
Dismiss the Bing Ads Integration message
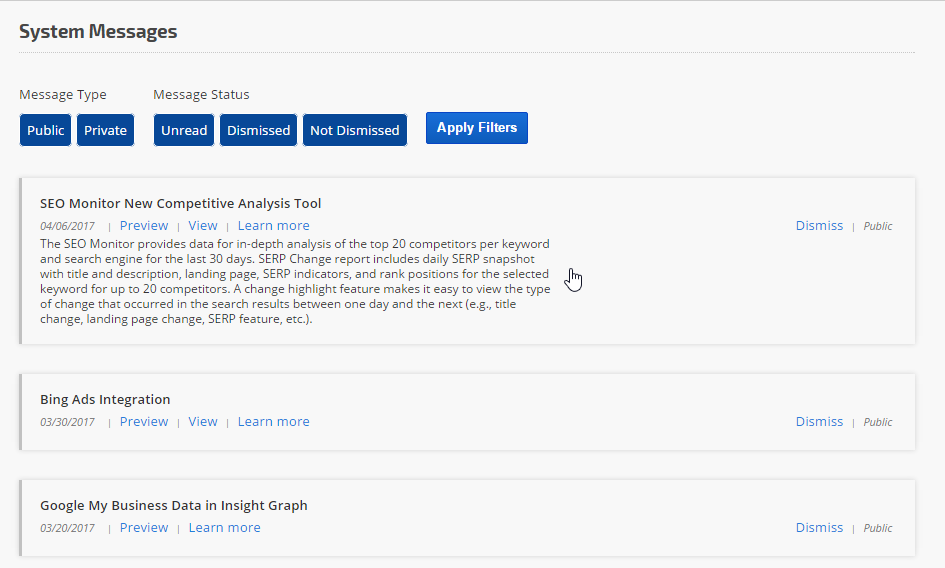(x=819, y=422)
